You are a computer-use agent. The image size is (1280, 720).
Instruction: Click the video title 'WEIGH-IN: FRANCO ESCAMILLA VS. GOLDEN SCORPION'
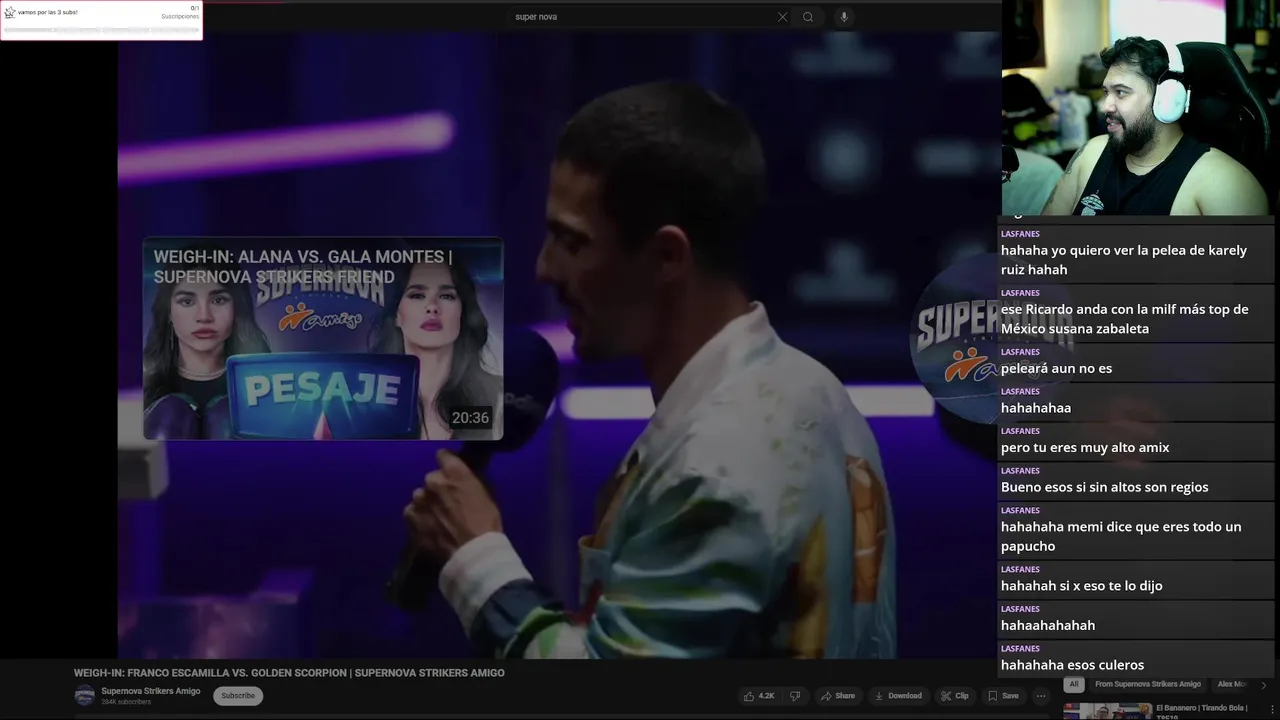click(289, 673)
